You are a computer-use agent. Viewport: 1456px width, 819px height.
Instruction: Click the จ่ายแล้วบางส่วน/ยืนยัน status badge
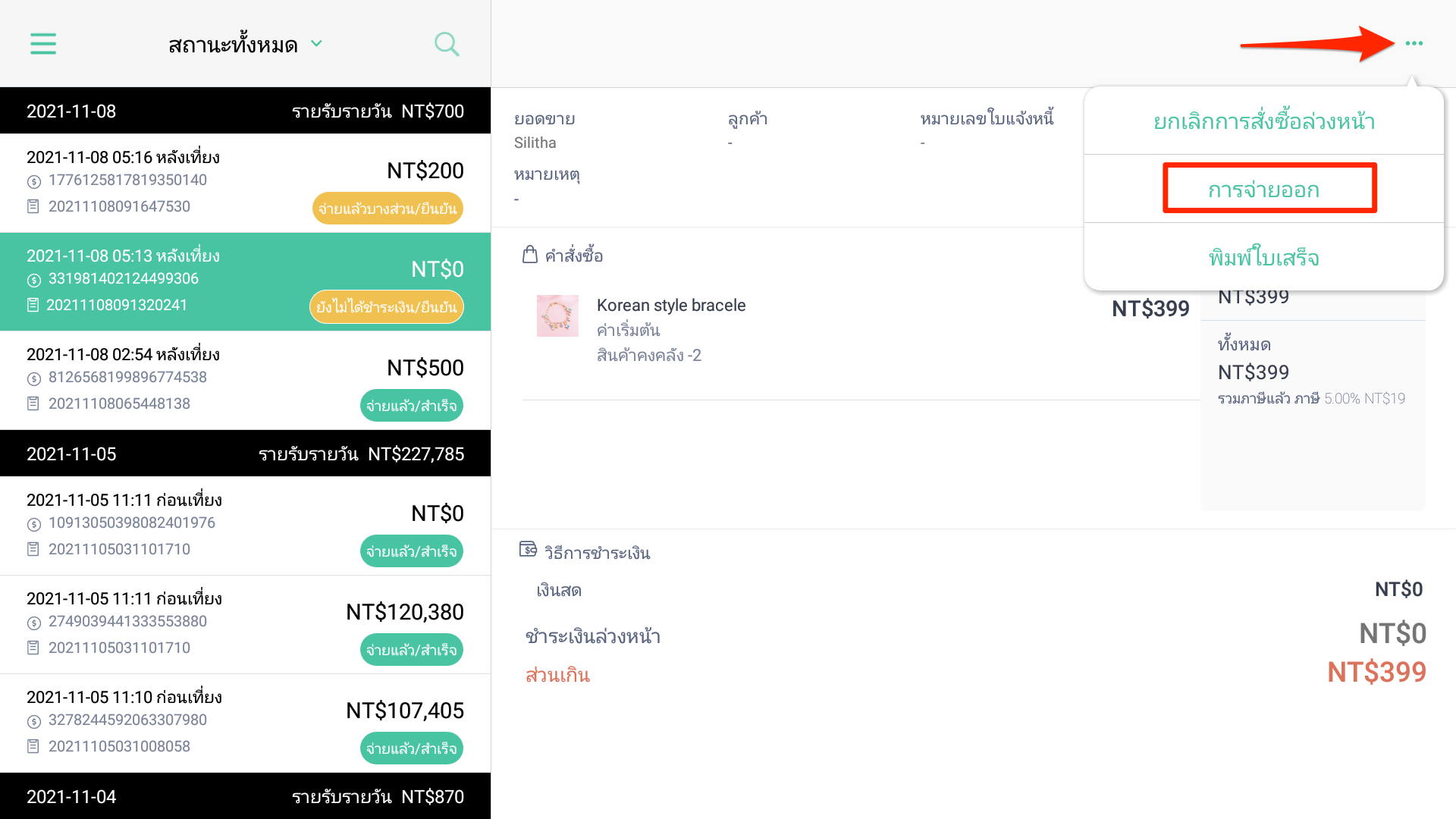[388, 209]
